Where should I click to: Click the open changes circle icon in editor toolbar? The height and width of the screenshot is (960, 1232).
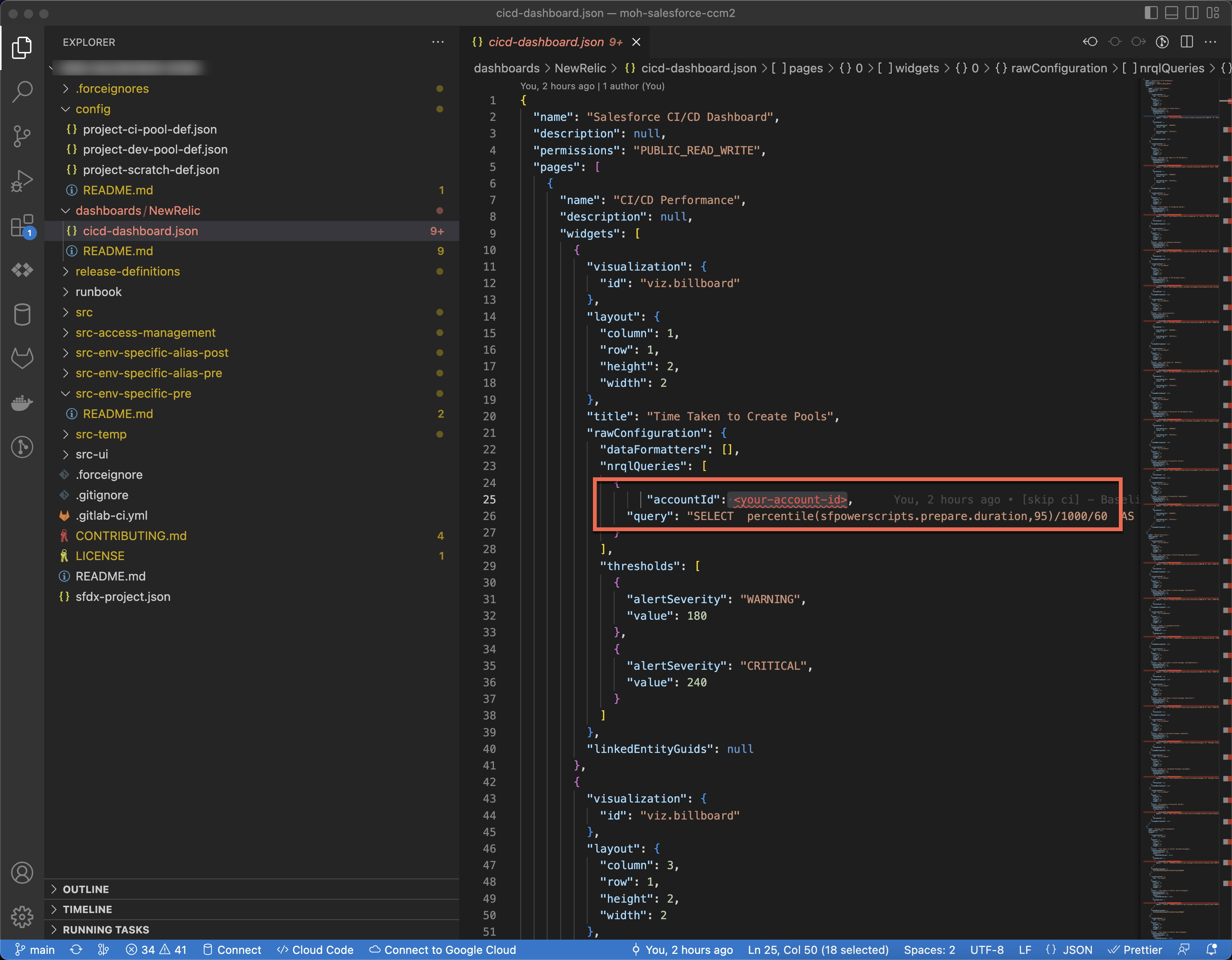click(x=1114, y=42)
